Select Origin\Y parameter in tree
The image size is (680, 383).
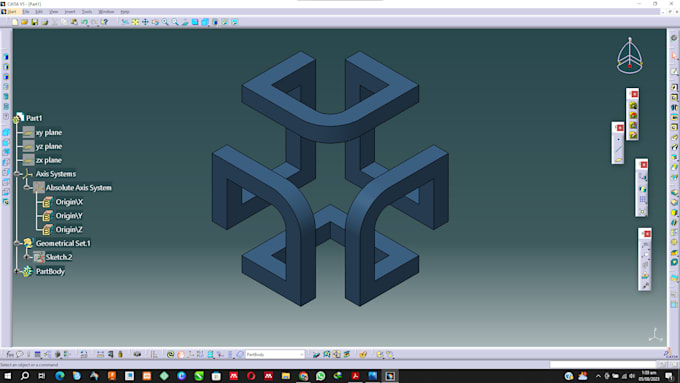[69, 216]
